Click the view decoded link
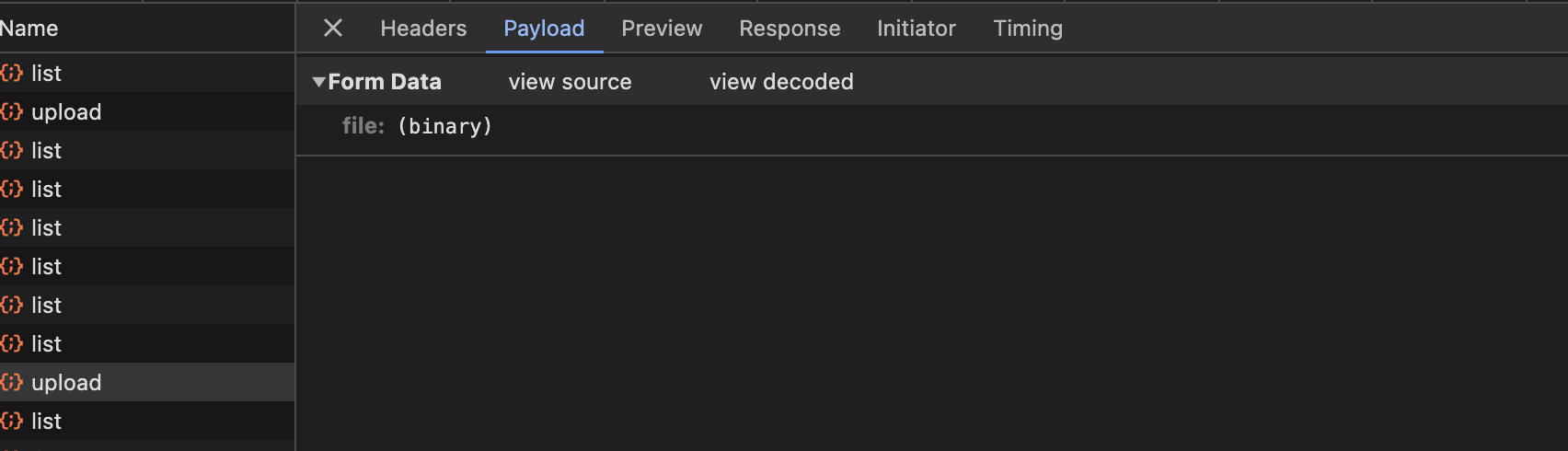 (x=781, y=82)
